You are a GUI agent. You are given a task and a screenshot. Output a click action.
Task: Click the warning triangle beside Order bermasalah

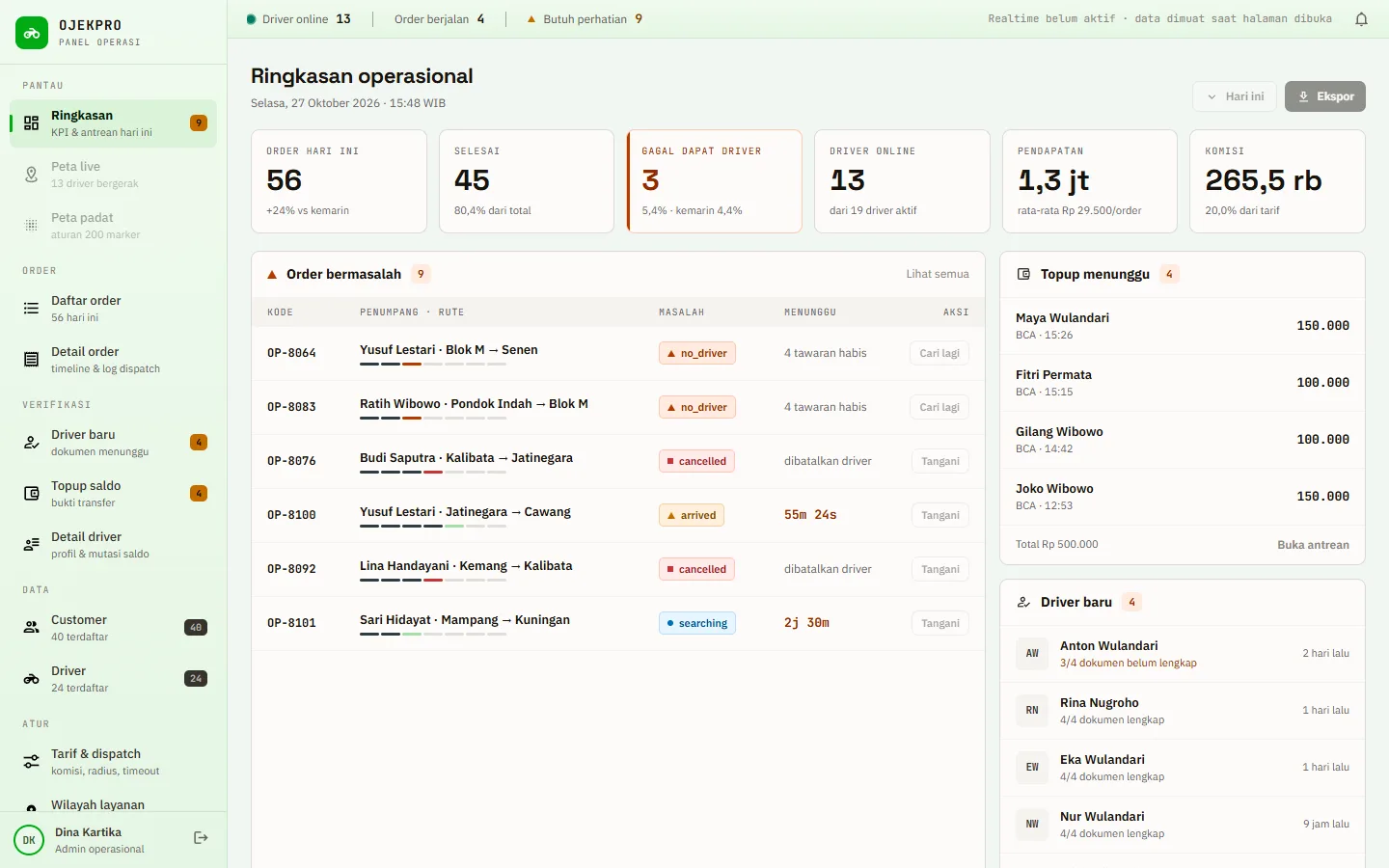click(x=272, y=275)
